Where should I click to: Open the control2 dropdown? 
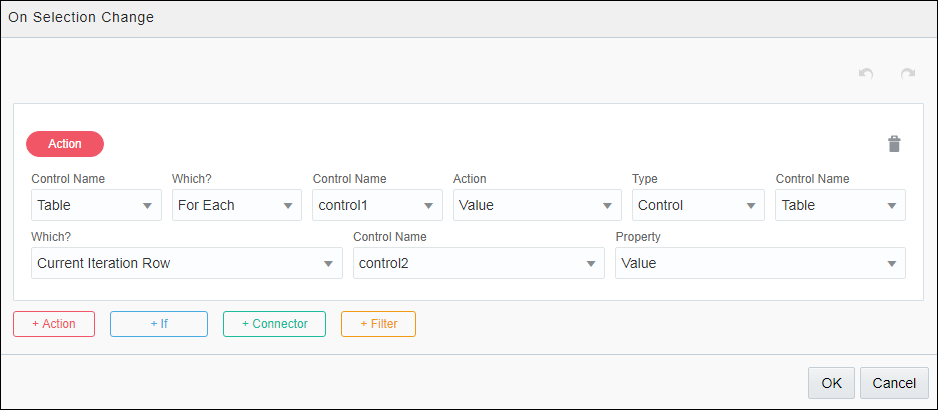pos(478,263)
